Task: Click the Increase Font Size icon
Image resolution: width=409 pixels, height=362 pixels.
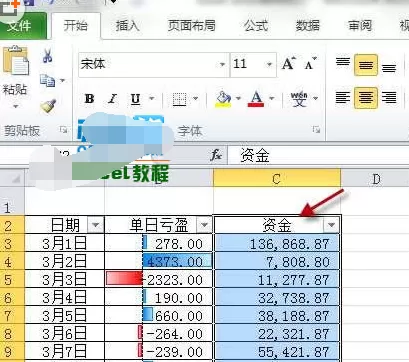Action: (289, 64)
